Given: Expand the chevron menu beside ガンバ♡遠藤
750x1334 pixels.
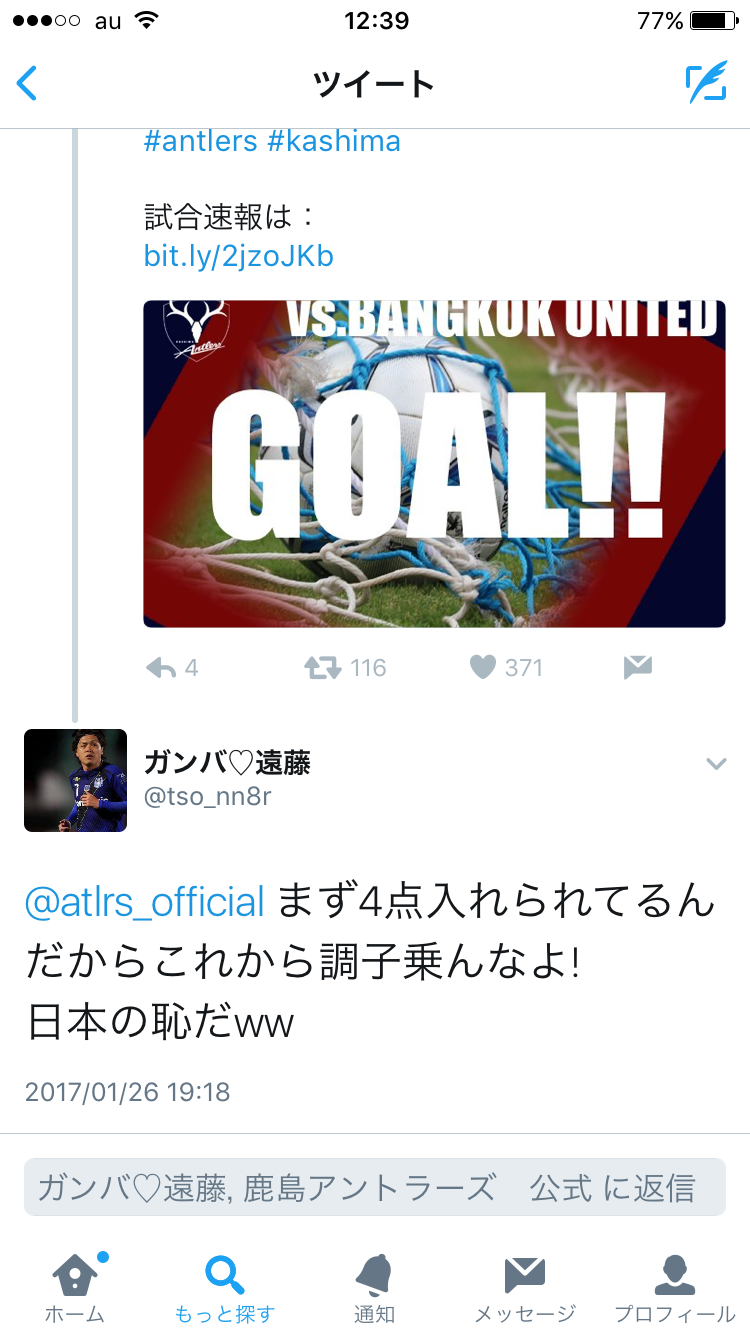Looking at the screenshot, I should click(x=716, y=765).
